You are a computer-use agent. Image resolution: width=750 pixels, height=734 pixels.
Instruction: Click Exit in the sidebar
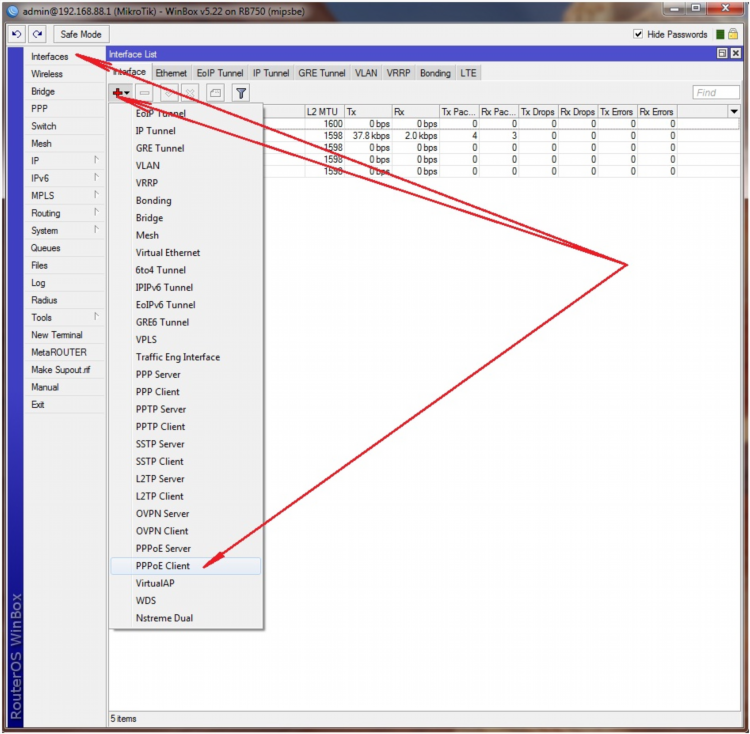coord(64,405)
